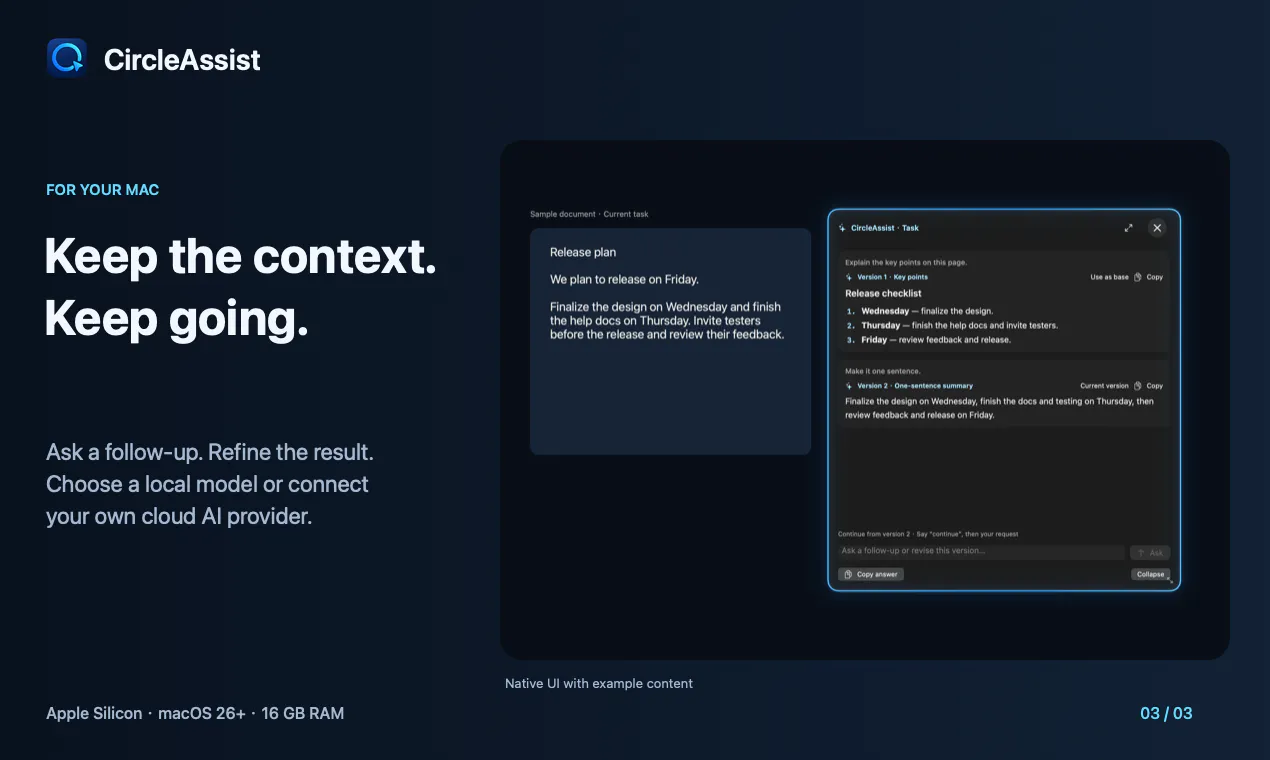This screenshot has height=760, width=1270.
Task: Click the 'Native UI with example content' caption
Action: coord(599,684)
